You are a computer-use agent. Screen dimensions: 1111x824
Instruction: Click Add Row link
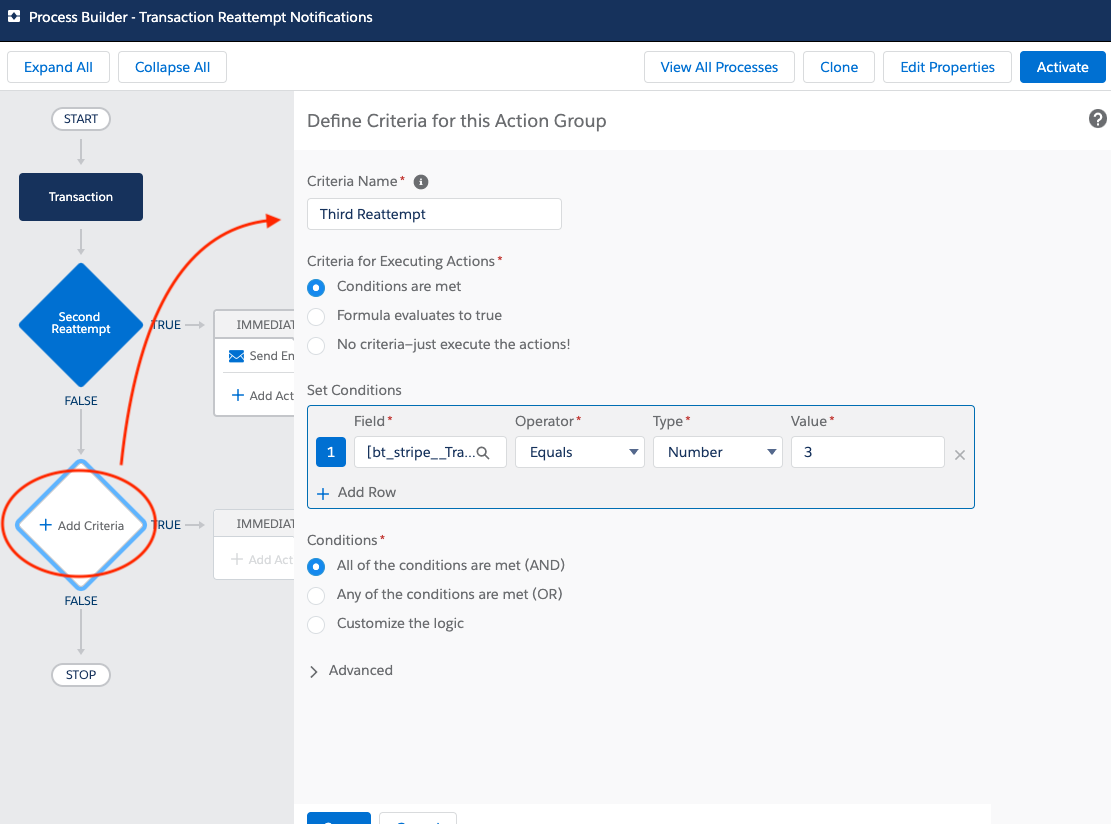pos(356,492)
